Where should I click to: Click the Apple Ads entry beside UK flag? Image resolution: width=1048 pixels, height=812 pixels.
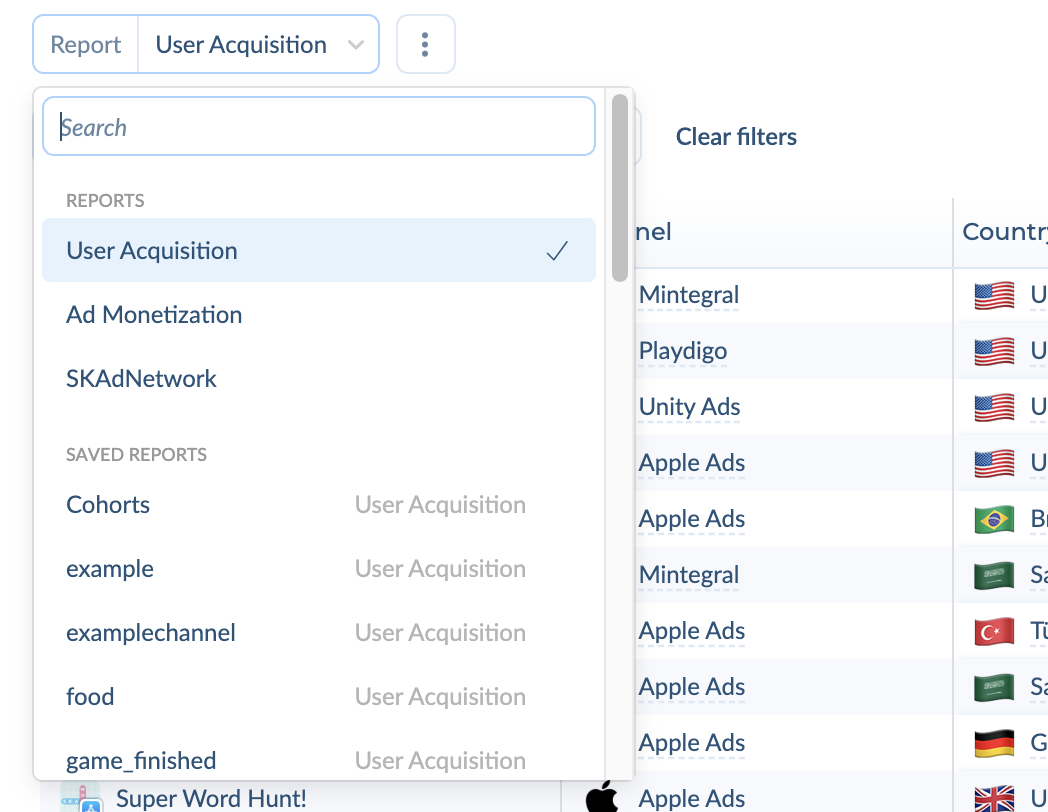pyautogui.click(x=691, y=799)
